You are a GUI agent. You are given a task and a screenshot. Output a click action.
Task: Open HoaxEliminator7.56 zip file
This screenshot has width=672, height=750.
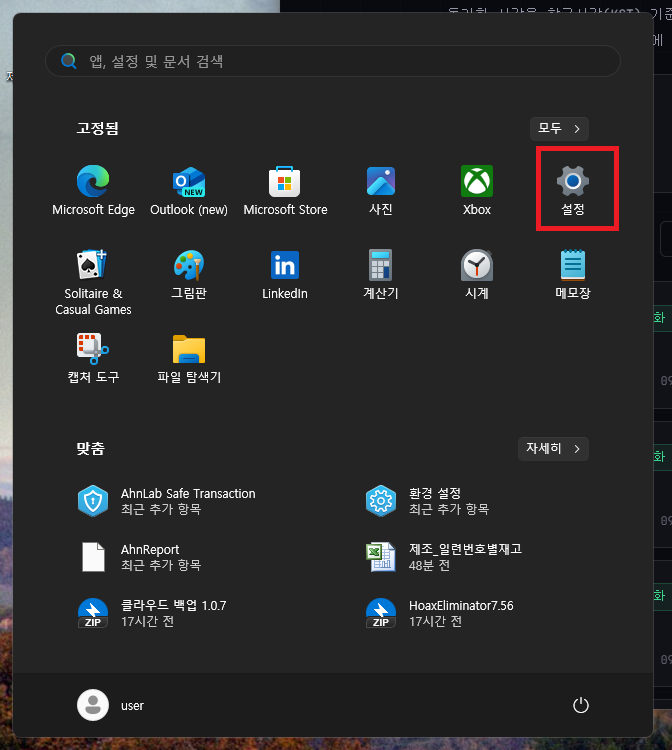coord(439,613)
